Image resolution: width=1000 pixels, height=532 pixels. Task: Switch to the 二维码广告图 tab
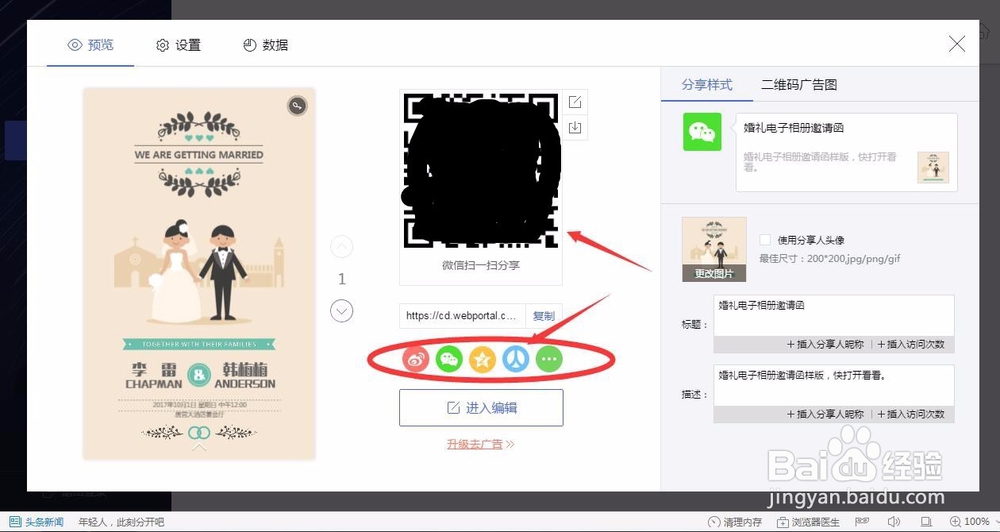pos(799,84)
